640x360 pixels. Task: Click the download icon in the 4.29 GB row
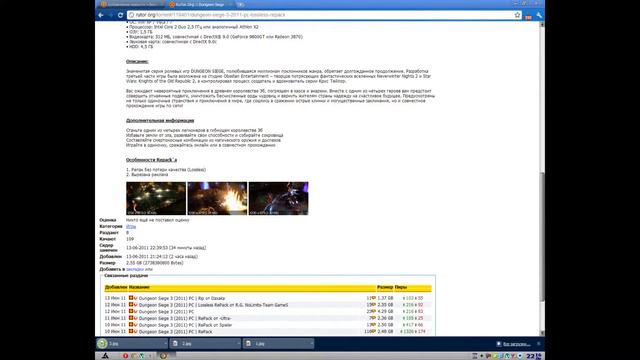pos(131,311)
